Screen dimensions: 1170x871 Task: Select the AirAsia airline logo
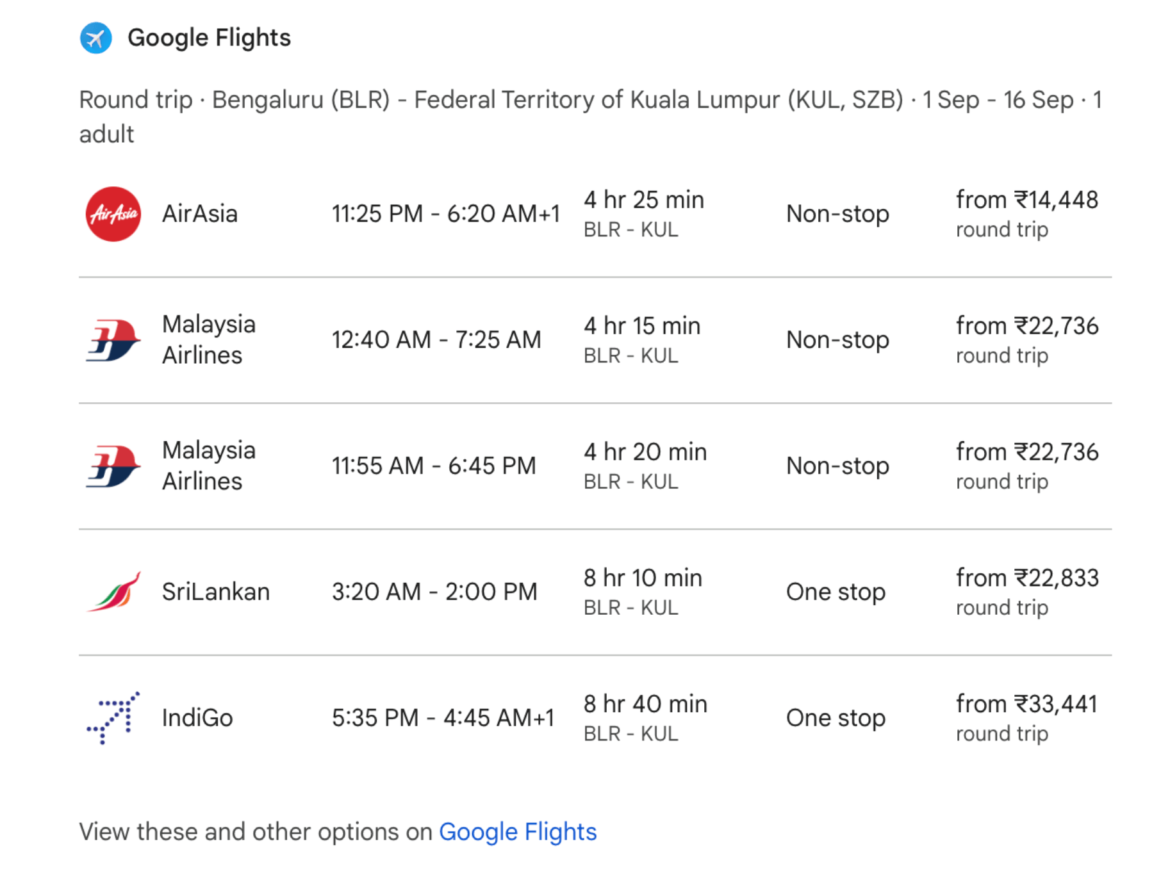click(112, 213)
